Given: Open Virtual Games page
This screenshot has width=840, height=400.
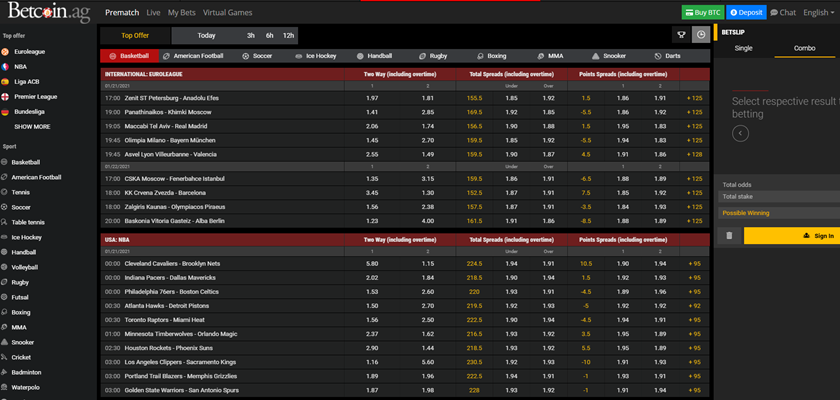Looking at the screenshot, I should (x=228, y=12).
